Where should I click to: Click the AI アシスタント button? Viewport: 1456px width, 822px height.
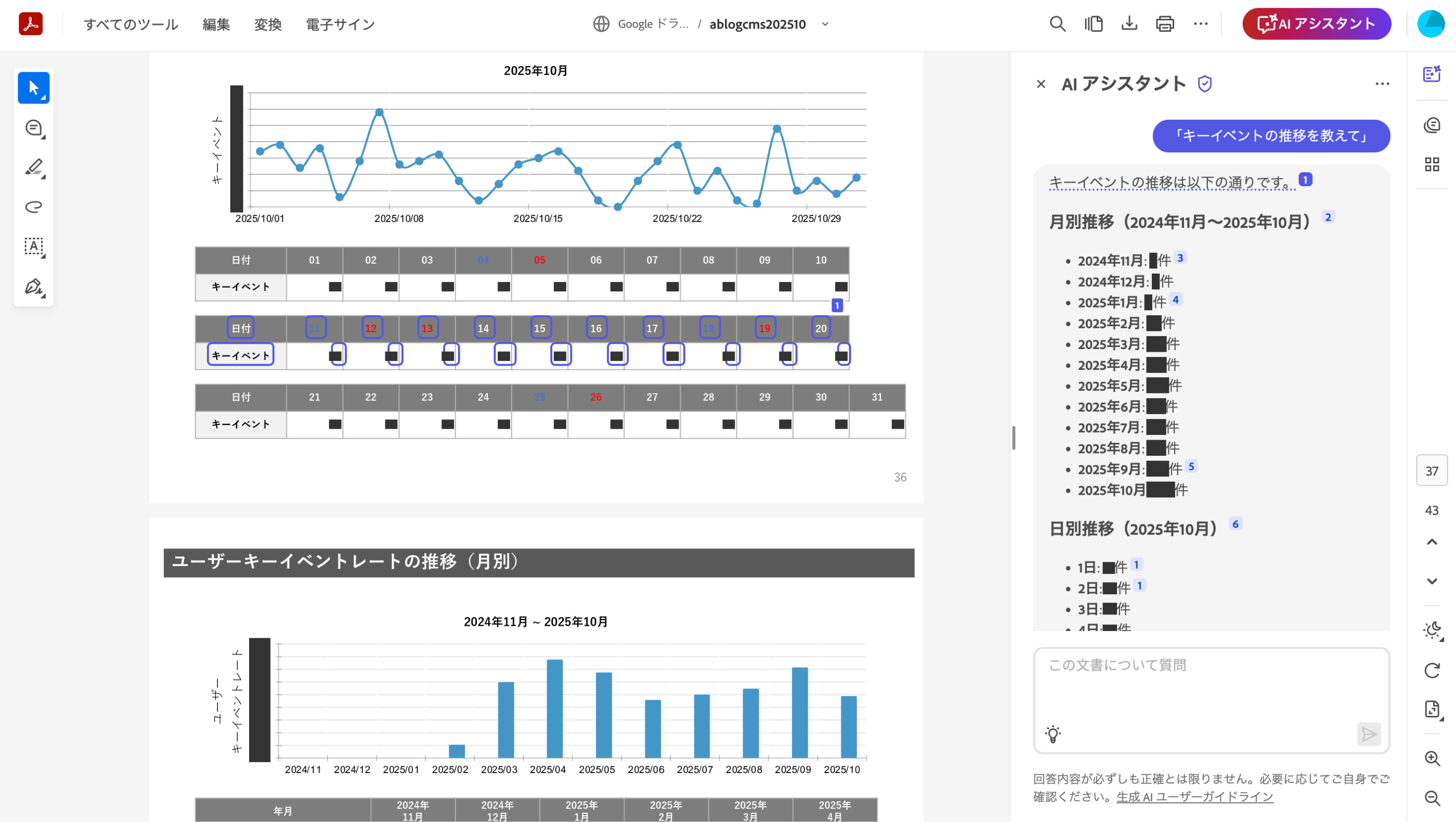point(1316,24)
